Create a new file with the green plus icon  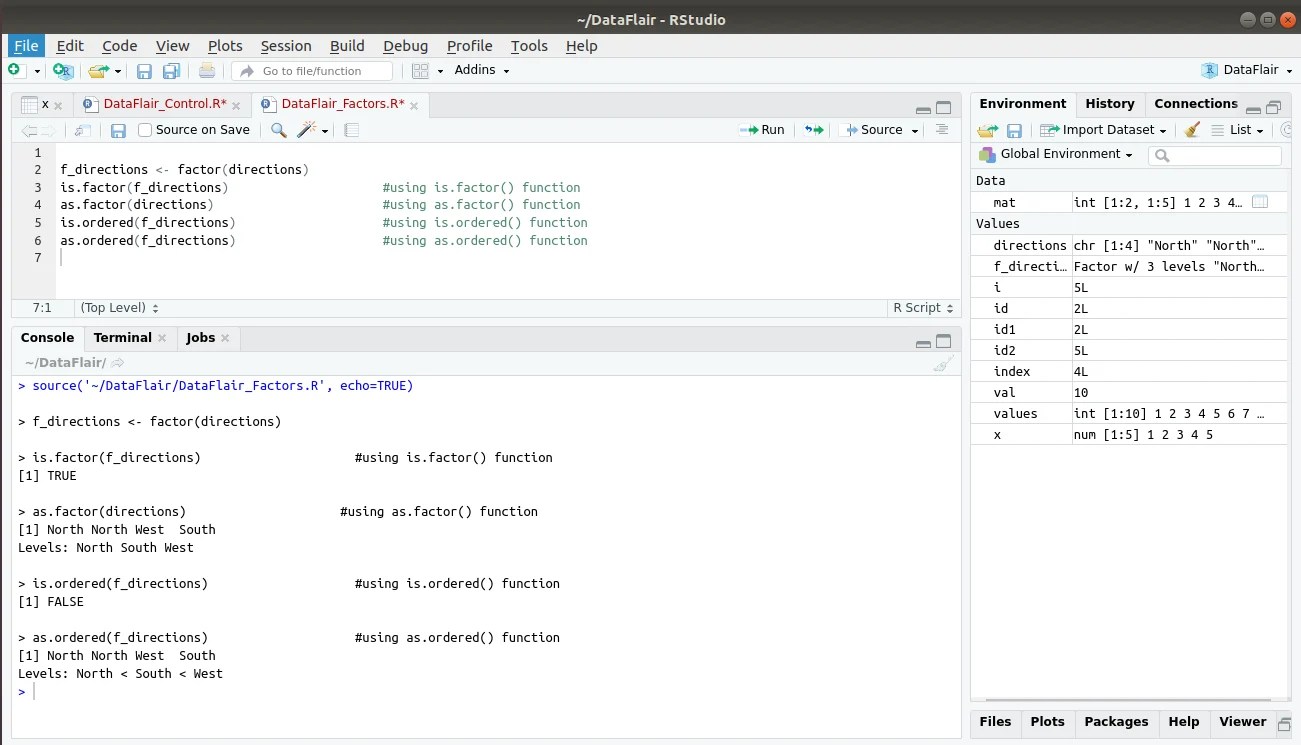point(12,70)
